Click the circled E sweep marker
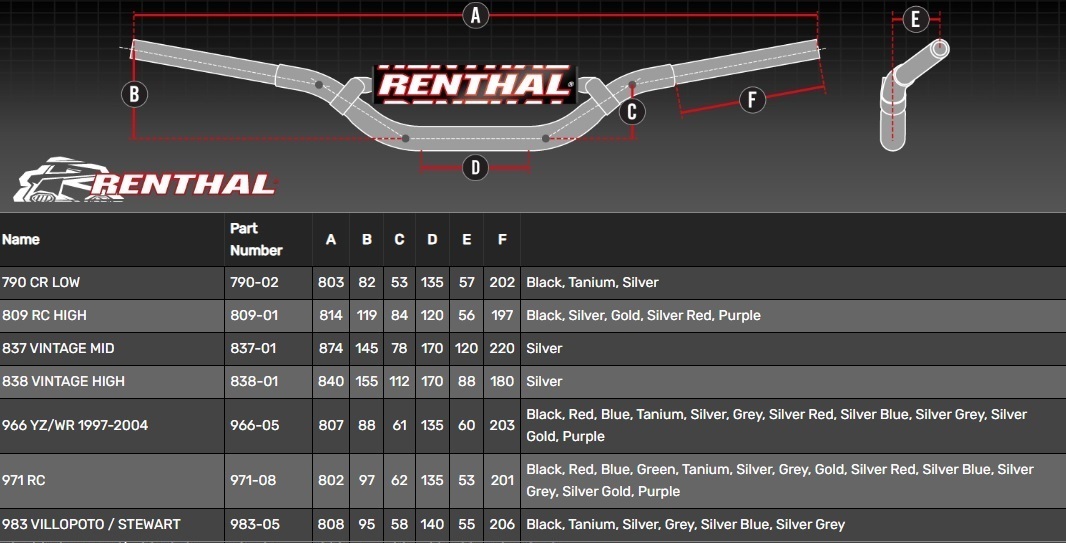The height and width of the screenshot is (543, 1066). point(915,19)
